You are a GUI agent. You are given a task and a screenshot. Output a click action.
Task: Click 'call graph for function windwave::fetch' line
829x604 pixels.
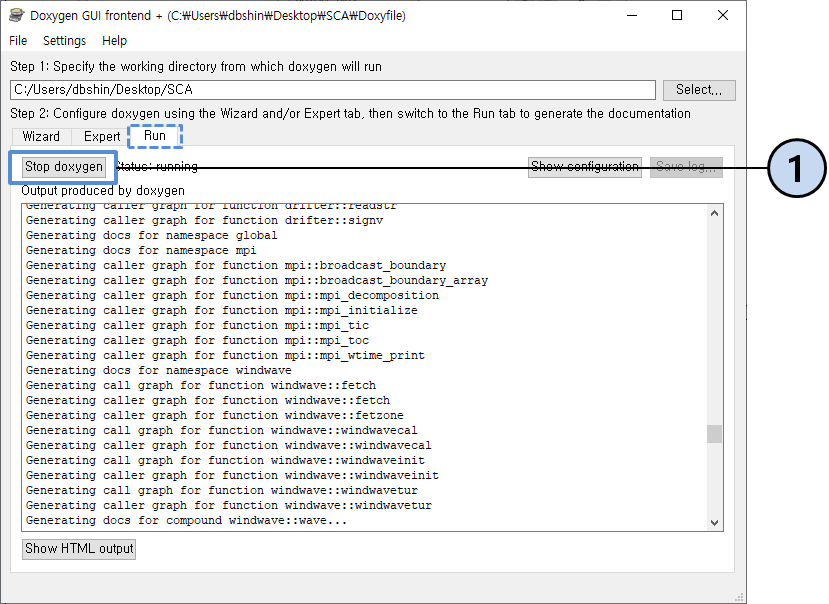[x=201, y=385]
